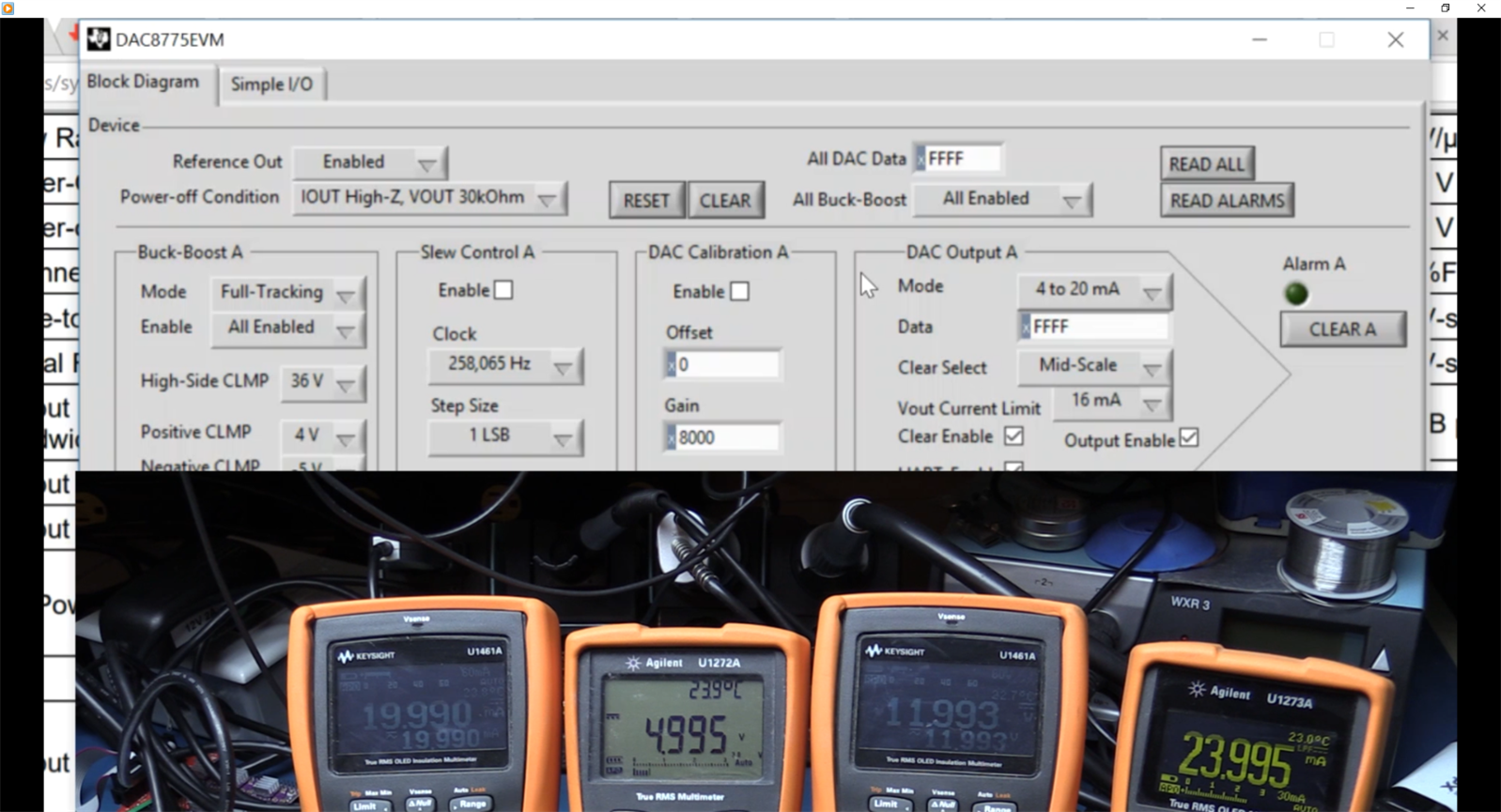Close the DAC8775EVM window
The width and height of the screenshot is (1501, 812).
coord(1395,39)
